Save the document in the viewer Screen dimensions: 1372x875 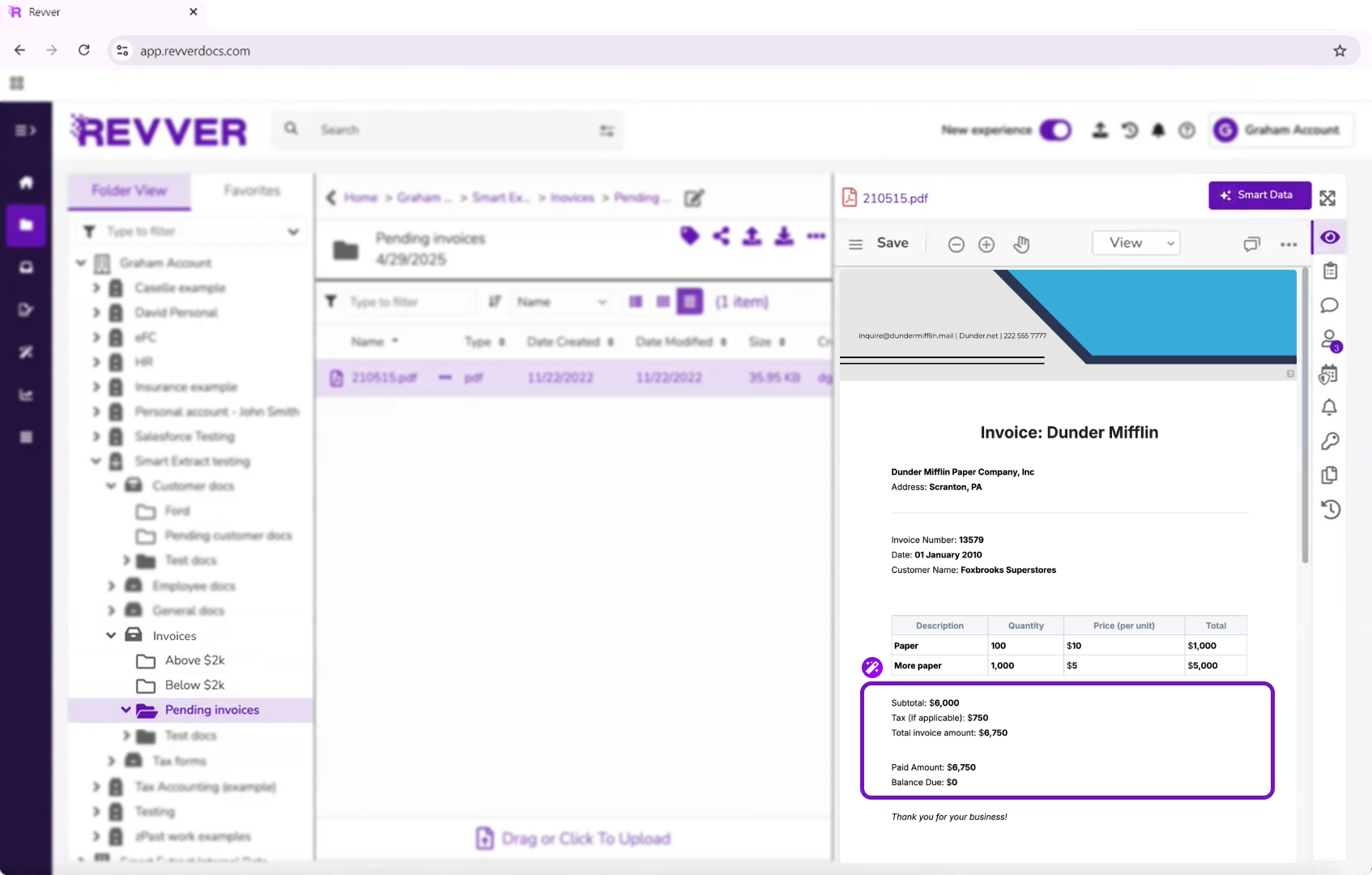[x=893, y=243]
